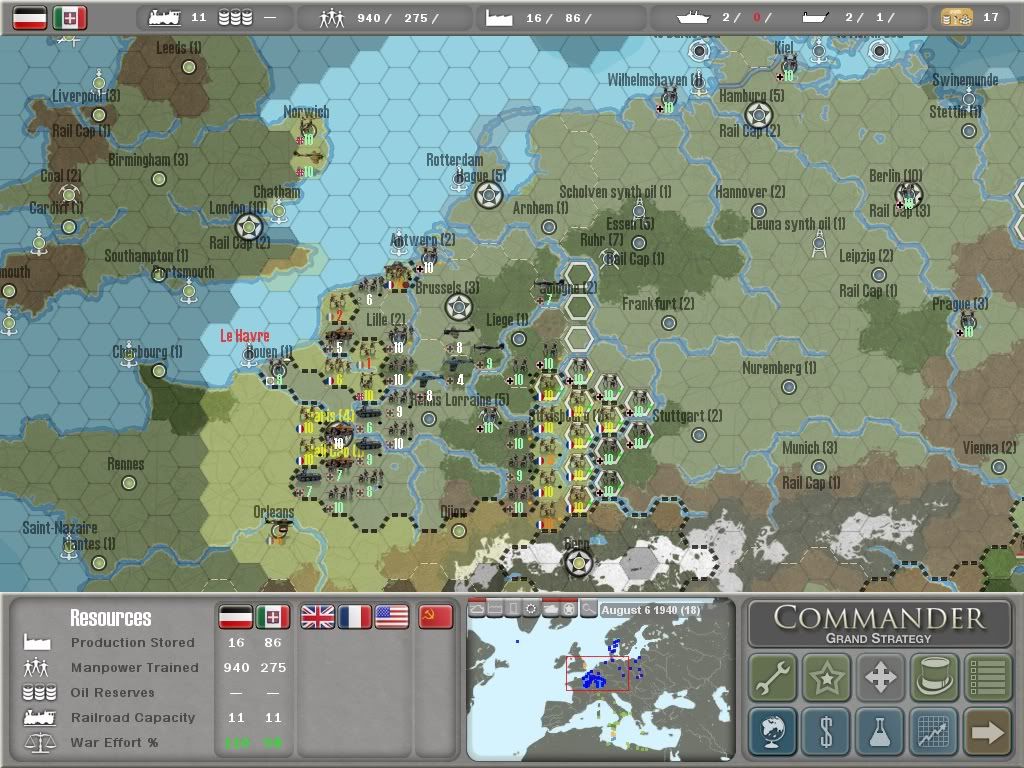Open the dollar sign purchase screen
The width and height of the screenshot is (1024, 768).
tap(826, 731)
